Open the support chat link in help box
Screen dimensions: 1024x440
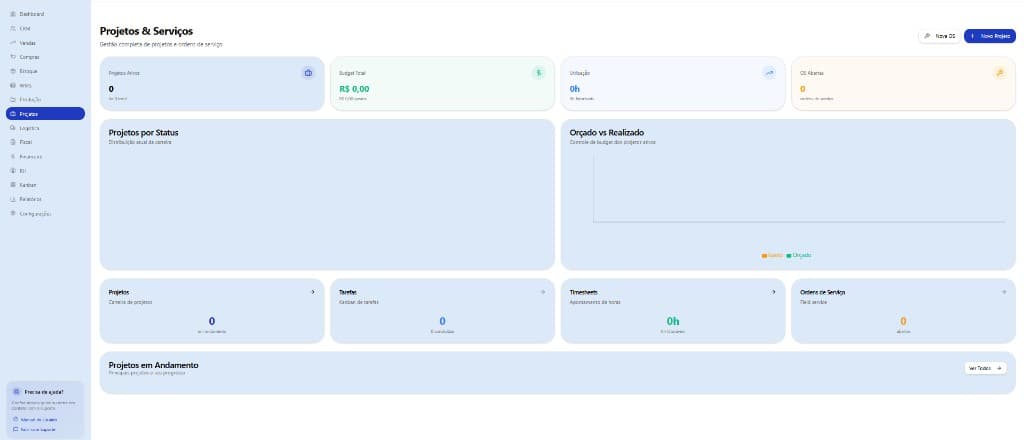34,430
